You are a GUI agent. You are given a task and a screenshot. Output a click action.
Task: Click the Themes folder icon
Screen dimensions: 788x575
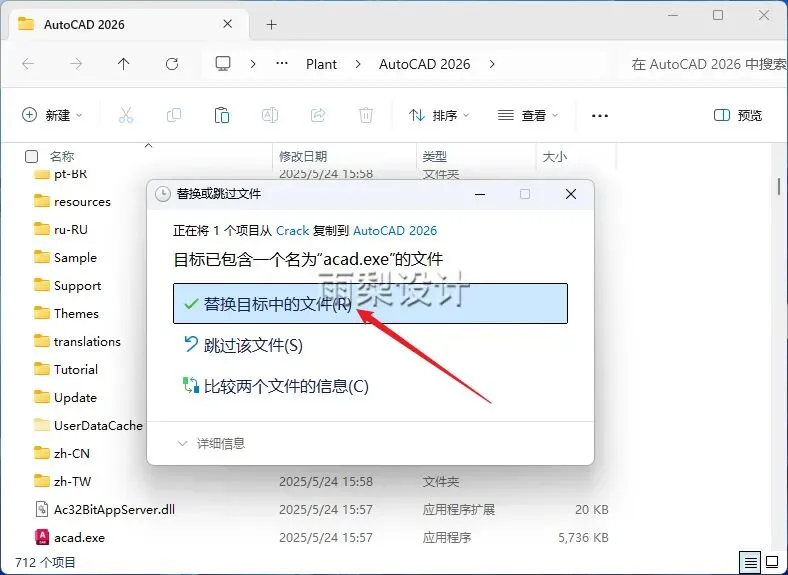click(42, 313)
